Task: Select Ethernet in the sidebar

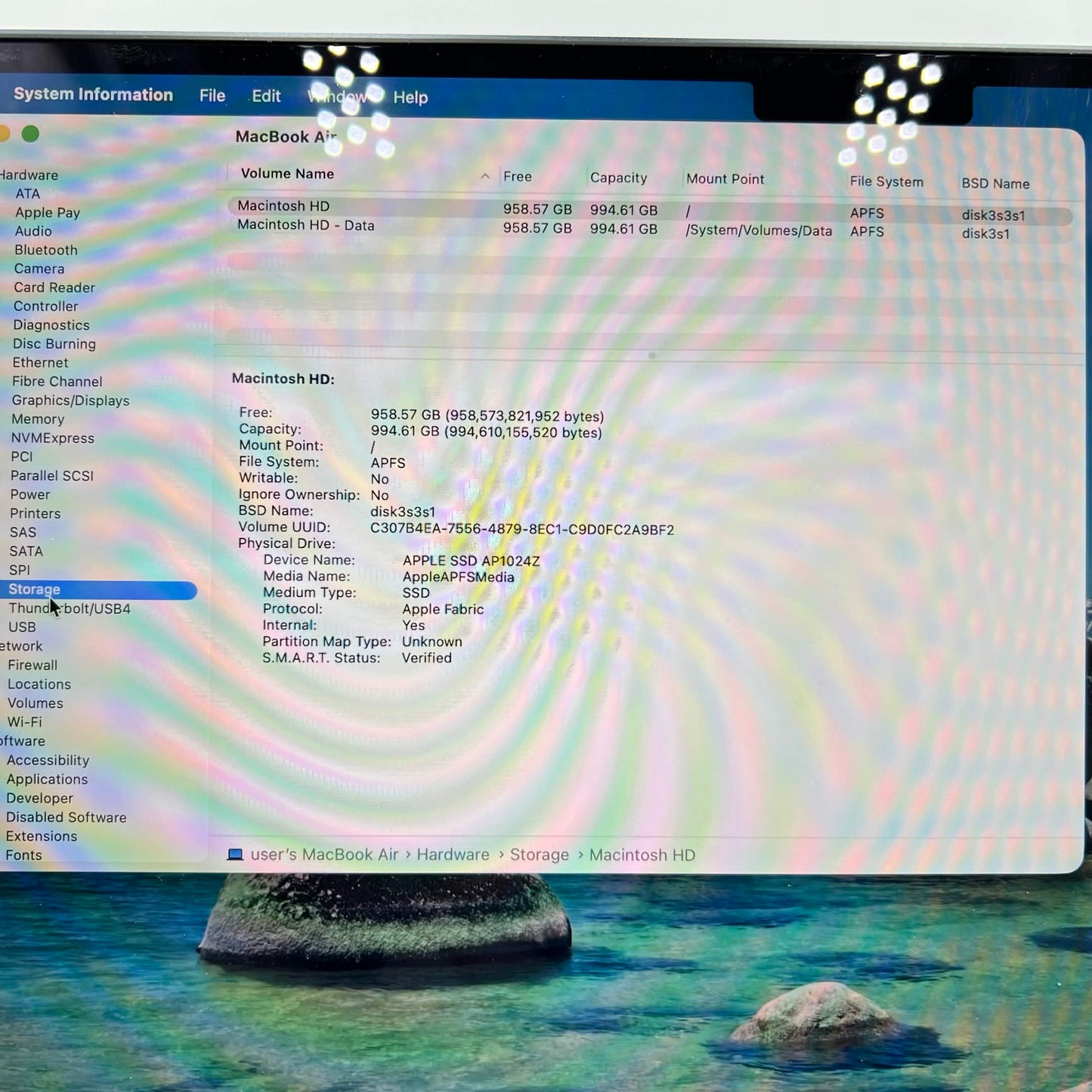Action: click(40, 363)
